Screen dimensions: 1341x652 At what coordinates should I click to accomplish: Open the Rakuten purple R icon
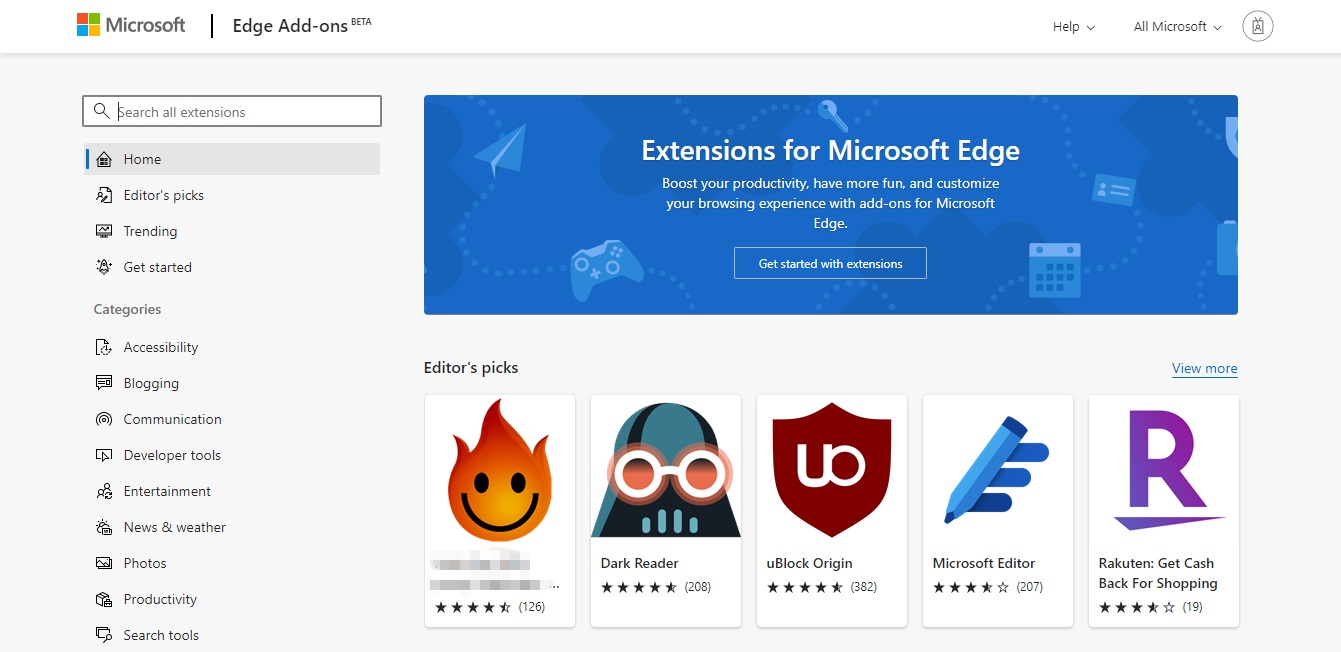(1164, 470)
